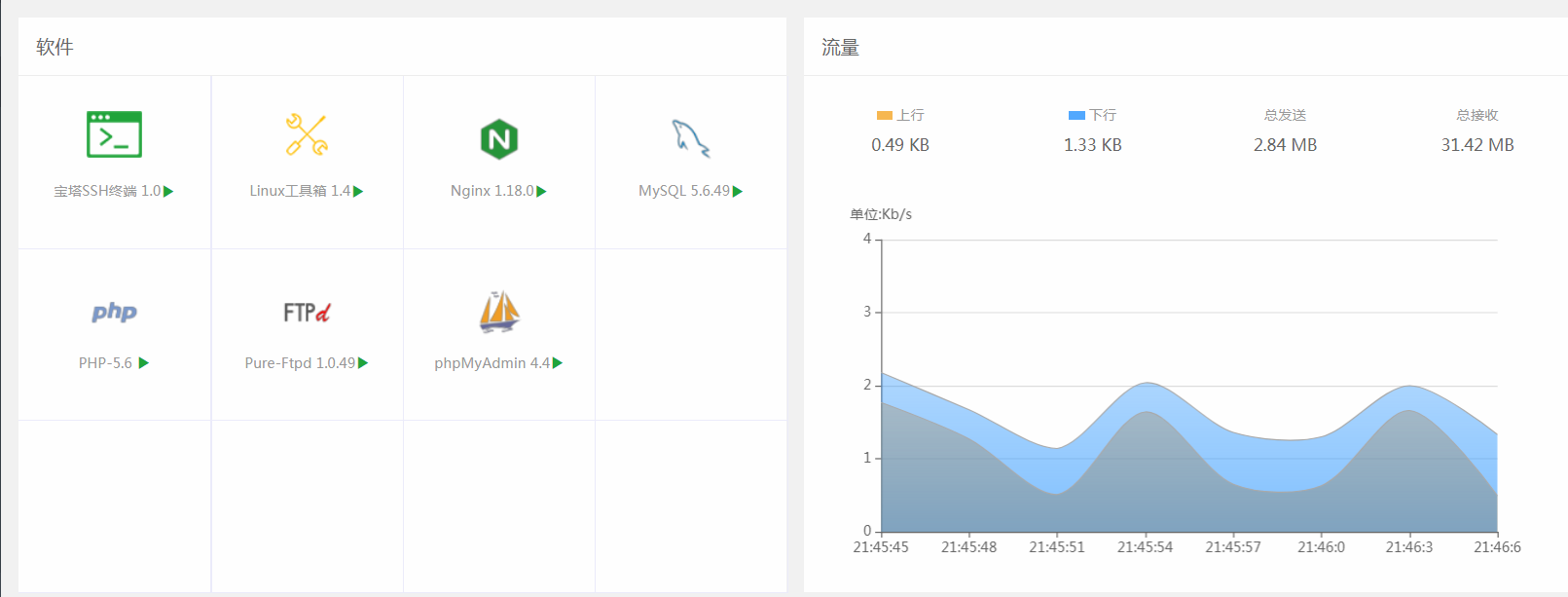Open the MySQL 5.6.49 settings link

point(684,191)
